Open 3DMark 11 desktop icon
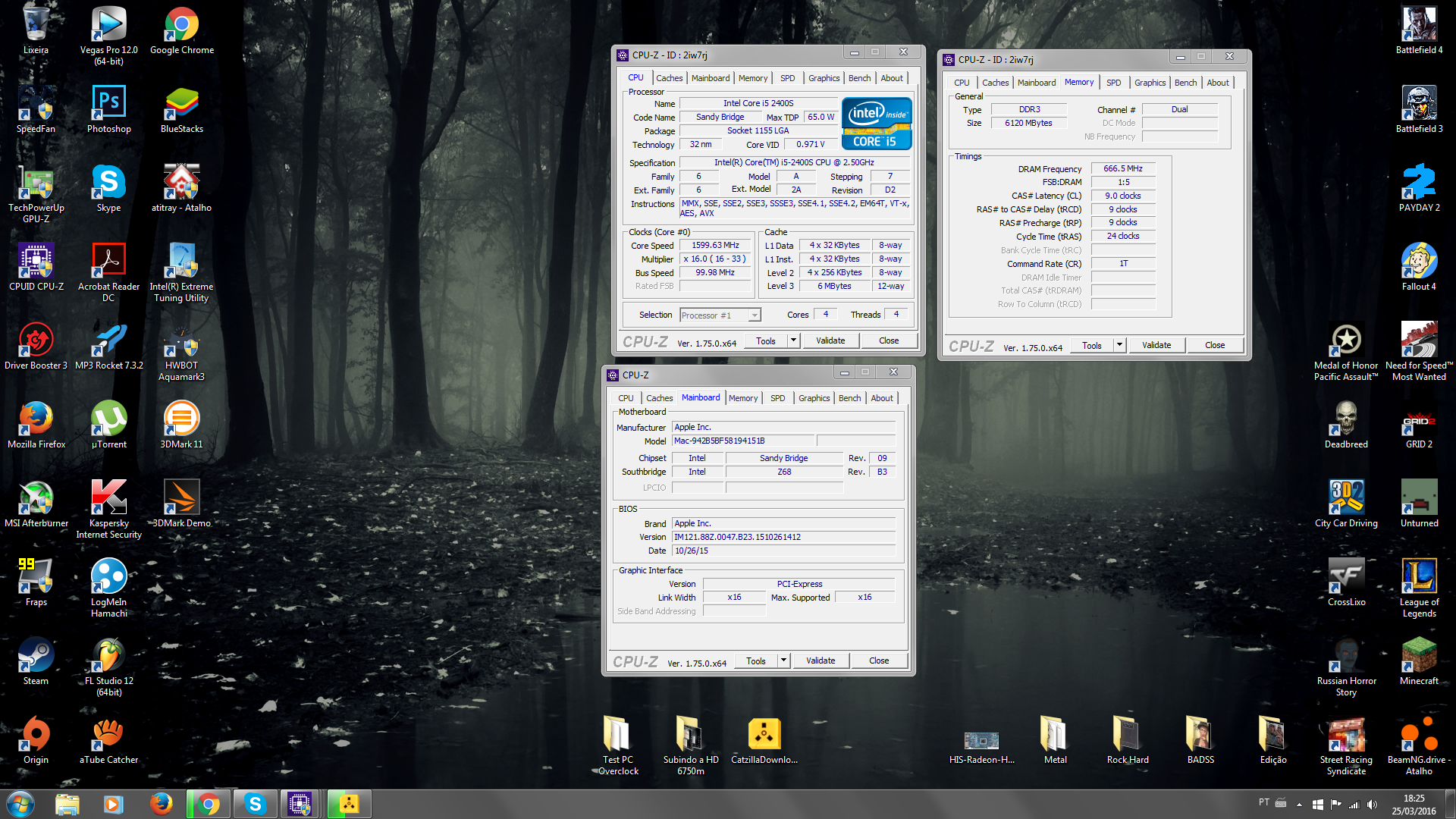The image size is (1456, 819). click(182, 425)
